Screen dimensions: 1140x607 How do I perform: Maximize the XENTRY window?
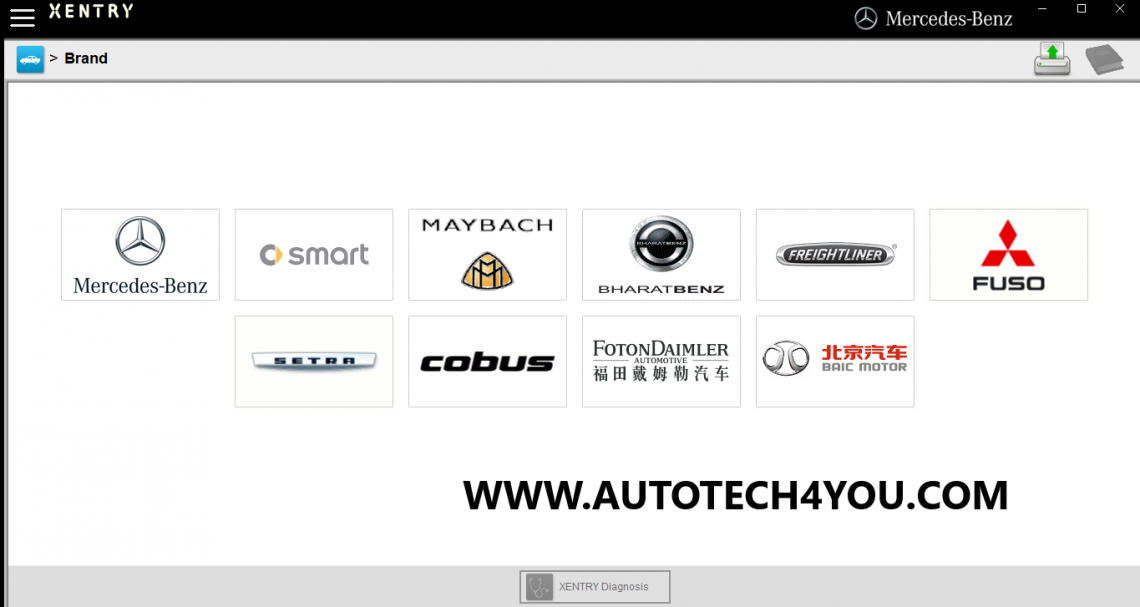[x=1081, y=9]
